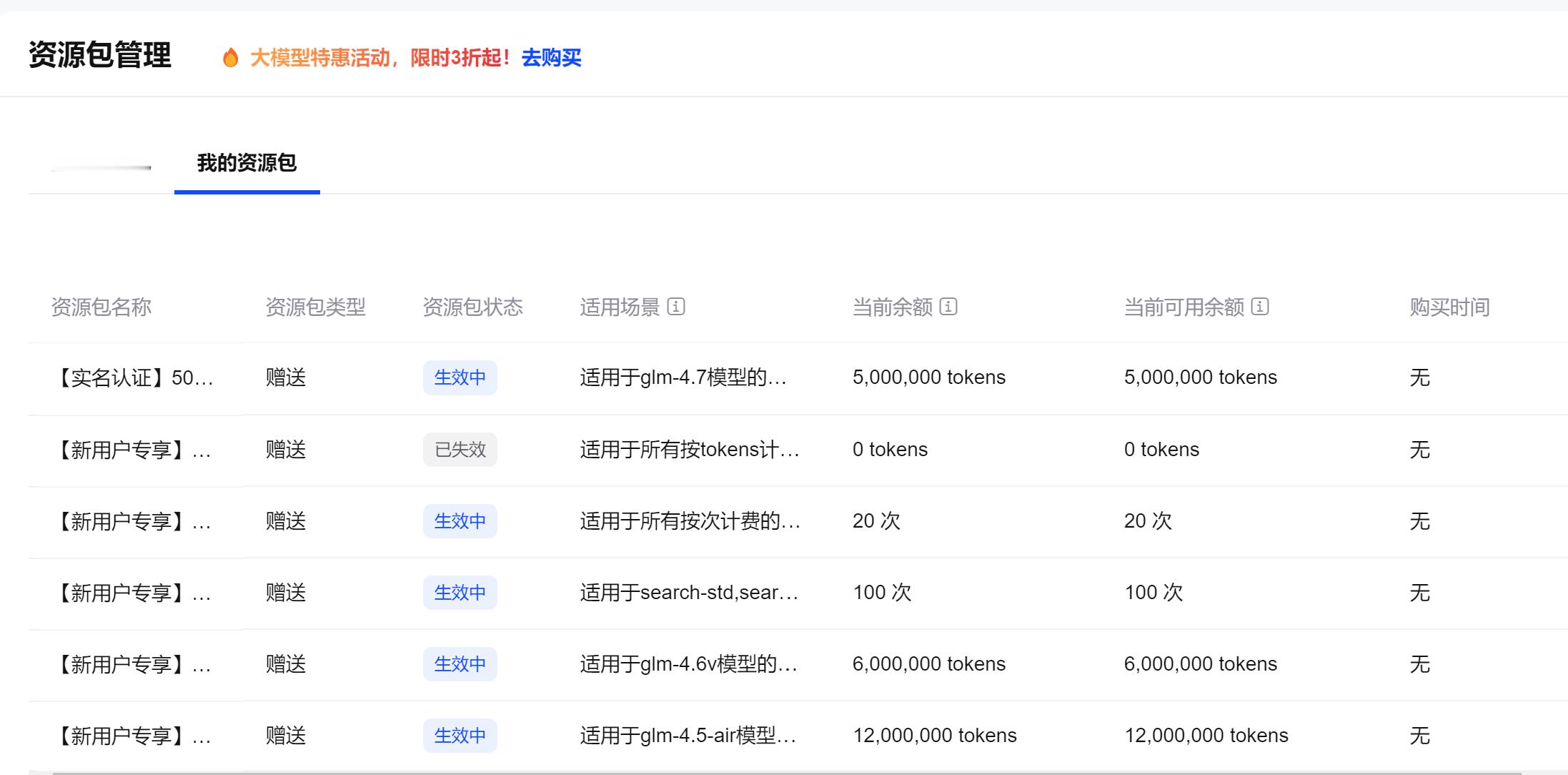Click the 资源包类型 column header

point(316,307)
